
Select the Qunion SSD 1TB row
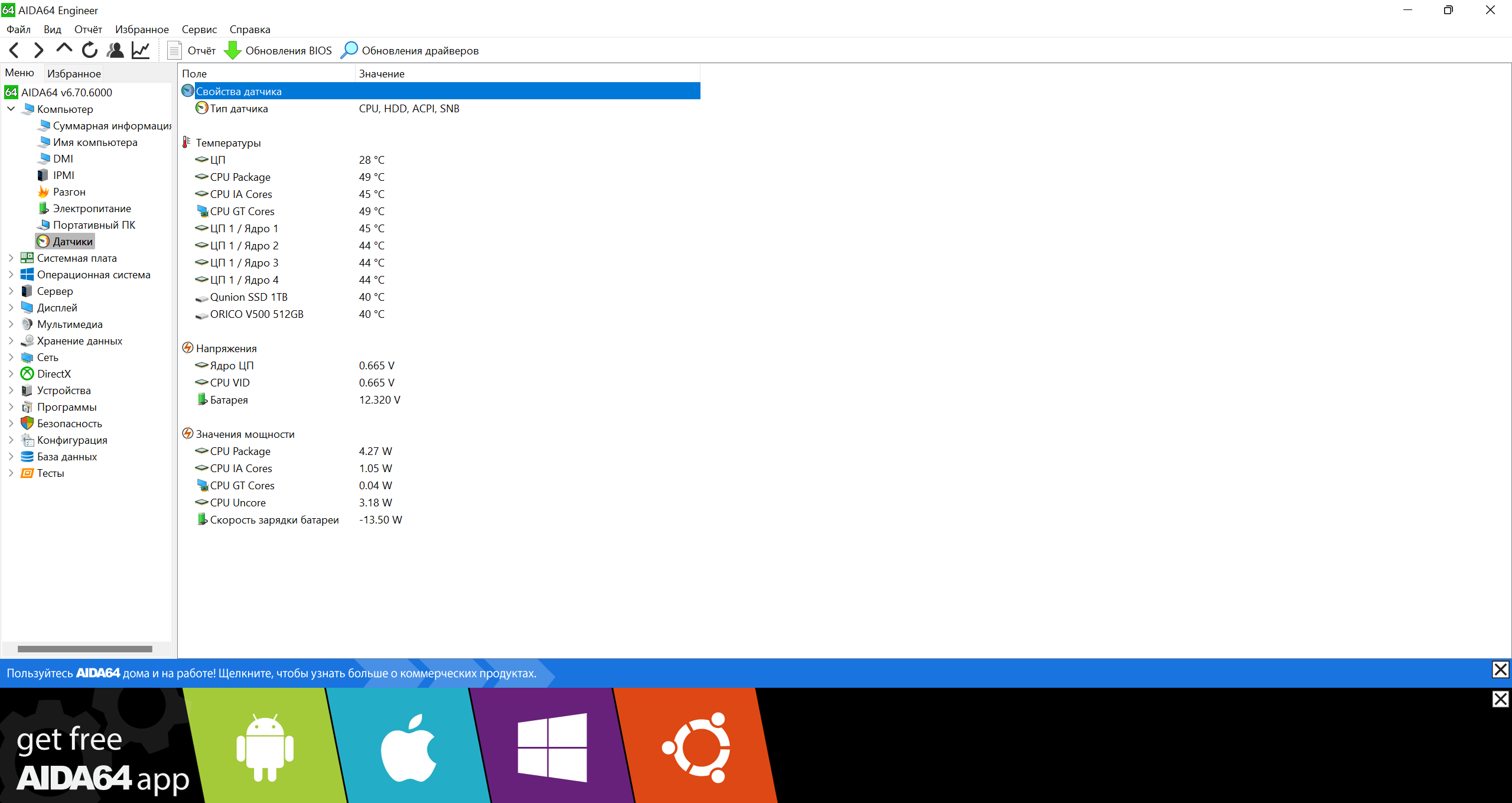click(x=440, y=297)
